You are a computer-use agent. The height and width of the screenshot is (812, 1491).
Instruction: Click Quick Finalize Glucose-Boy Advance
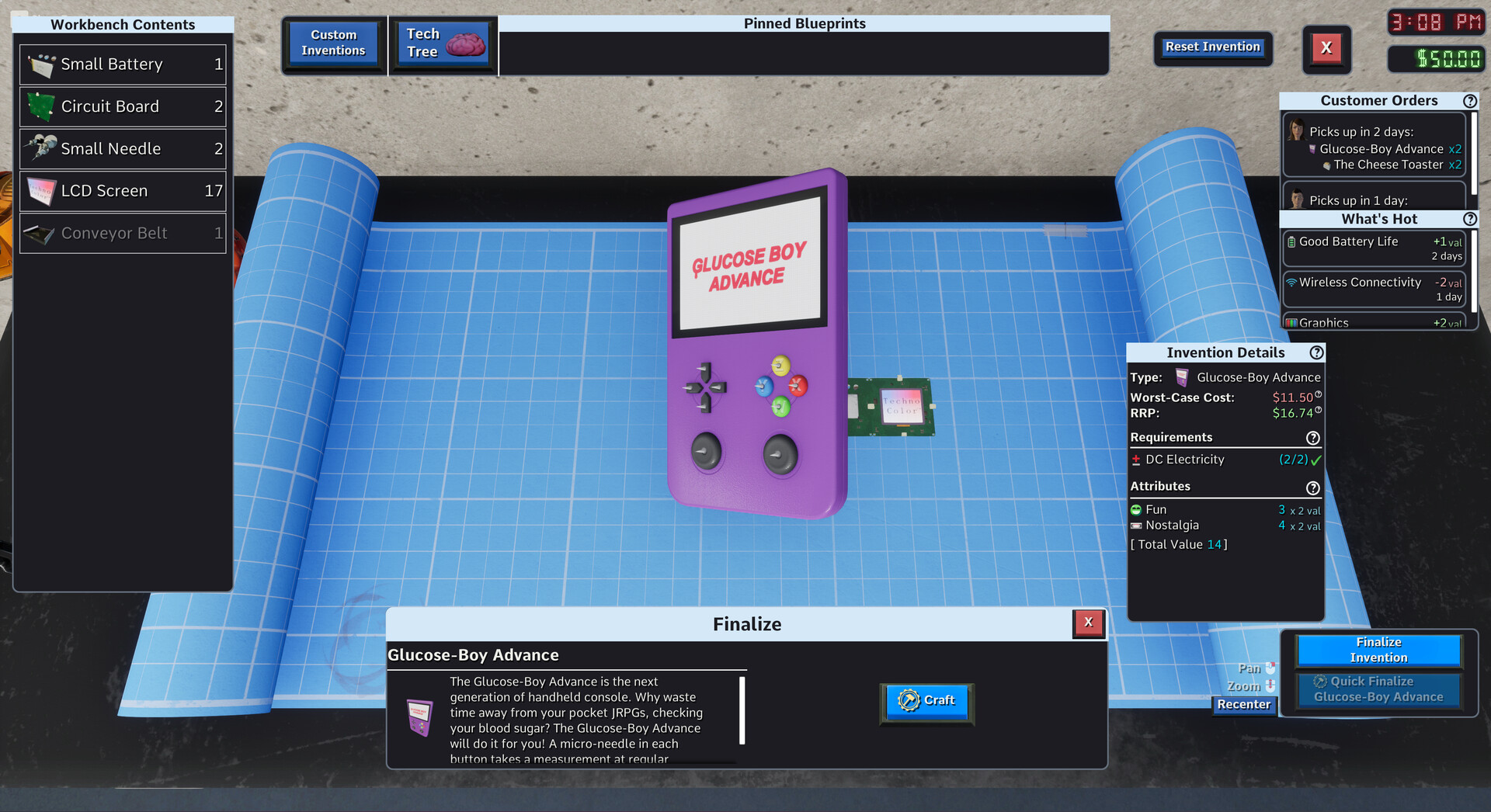click(1378, 689)
